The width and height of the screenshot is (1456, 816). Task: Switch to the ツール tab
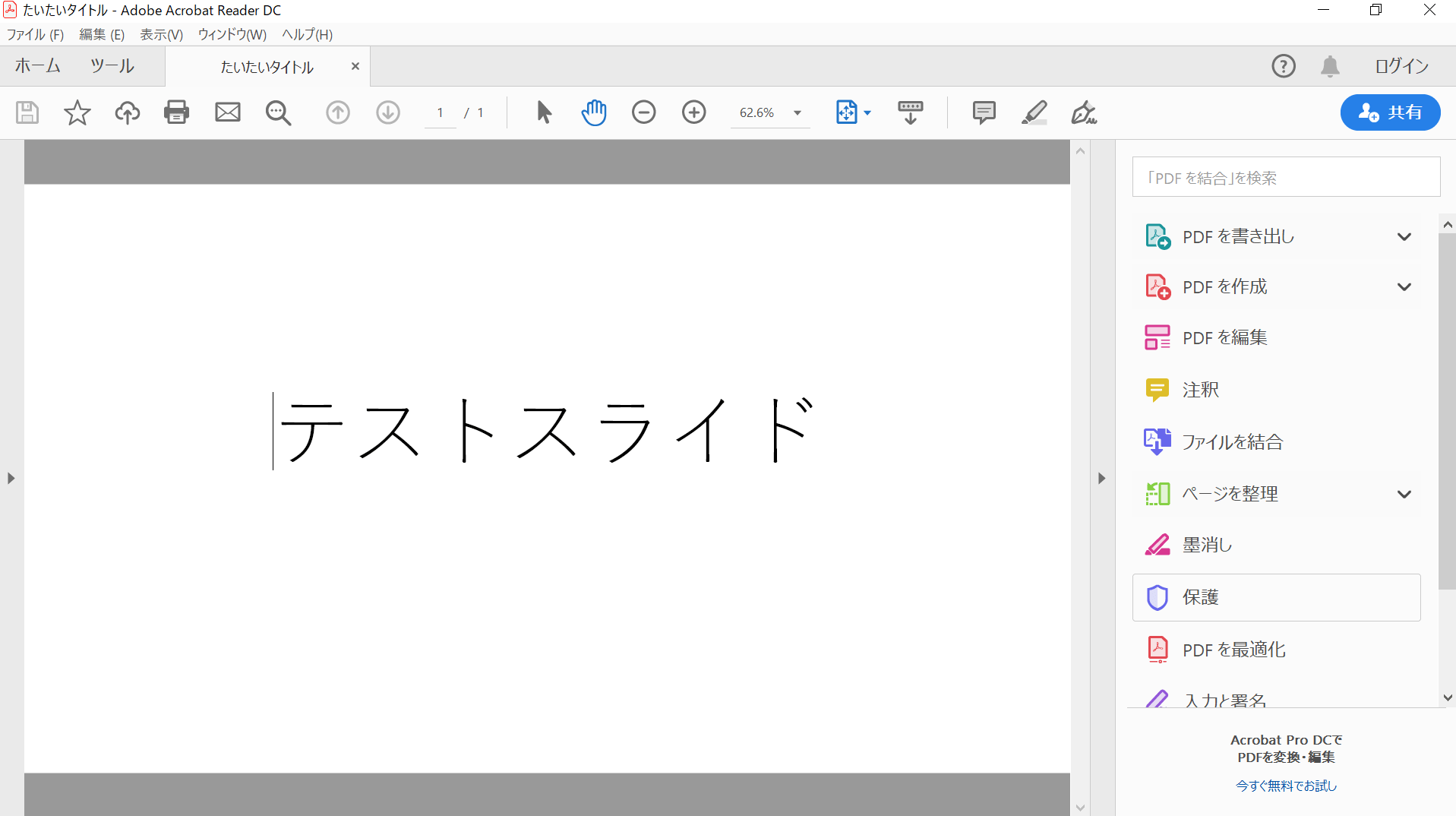[112, 66]
